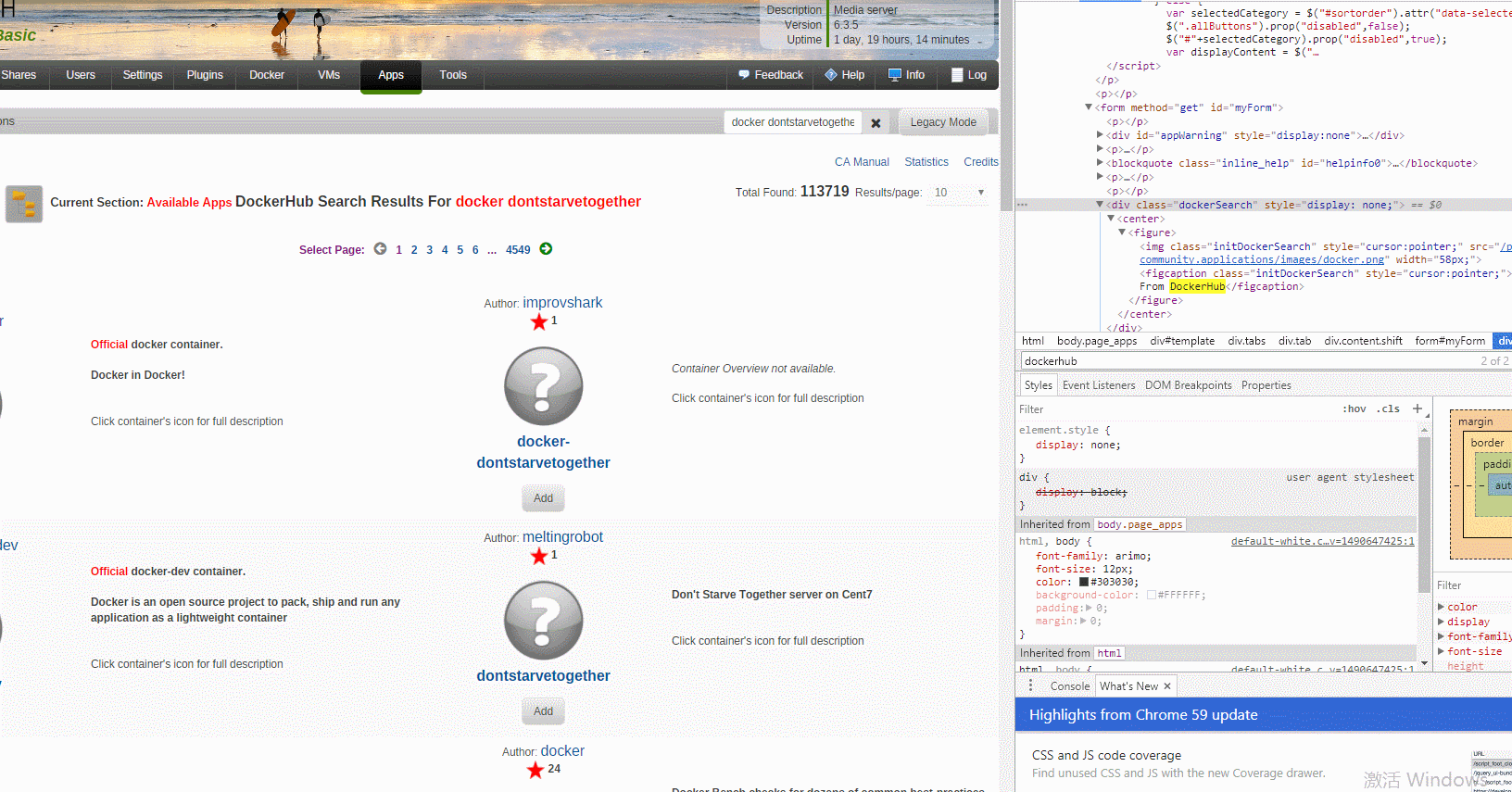The width and height of the screenshot is (1512, 792).
Task: Click the #FFFFFF background-color swatch
Action: click(x=1151, y=596)
